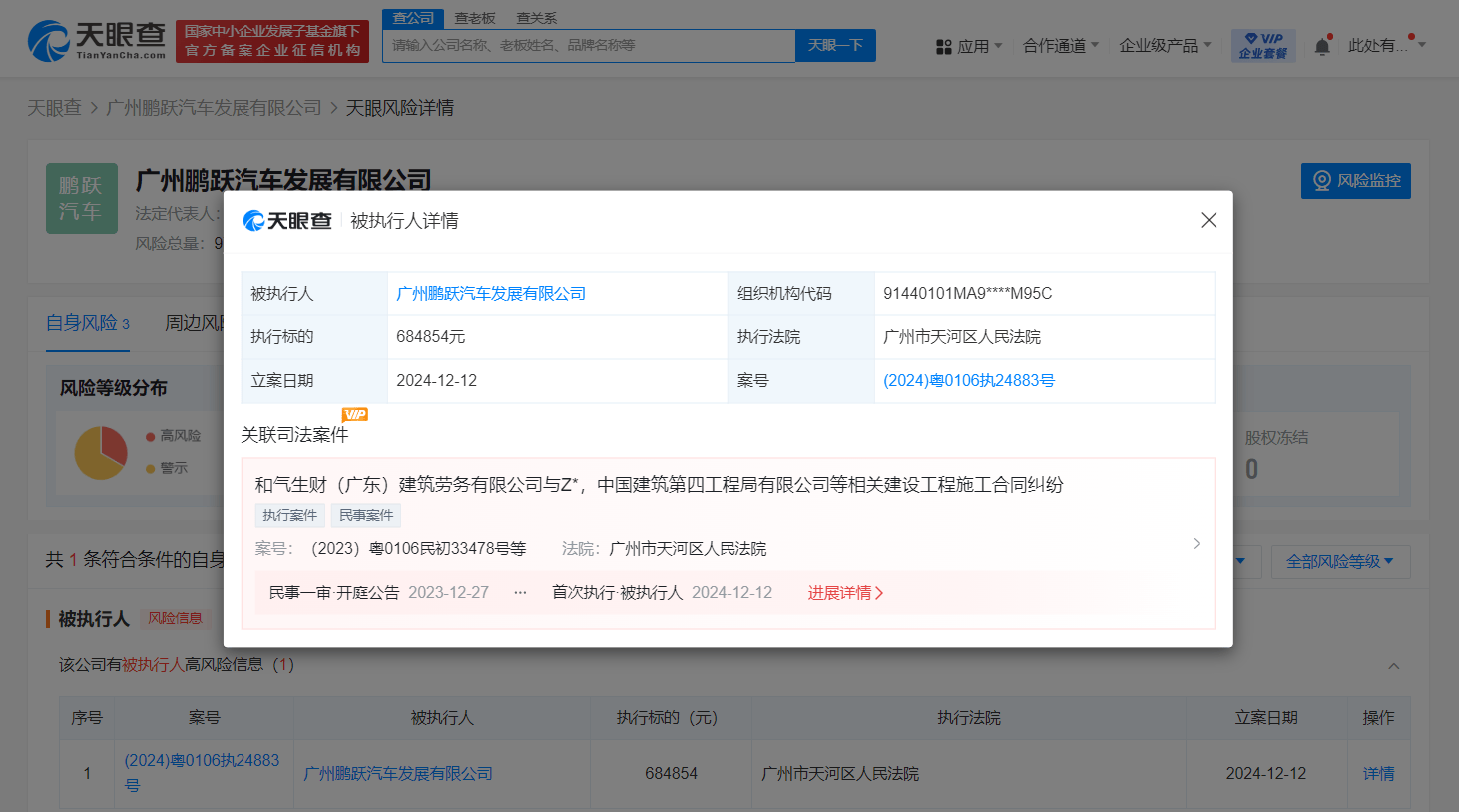Click the 民事案件 tag

tap(366, 515)
